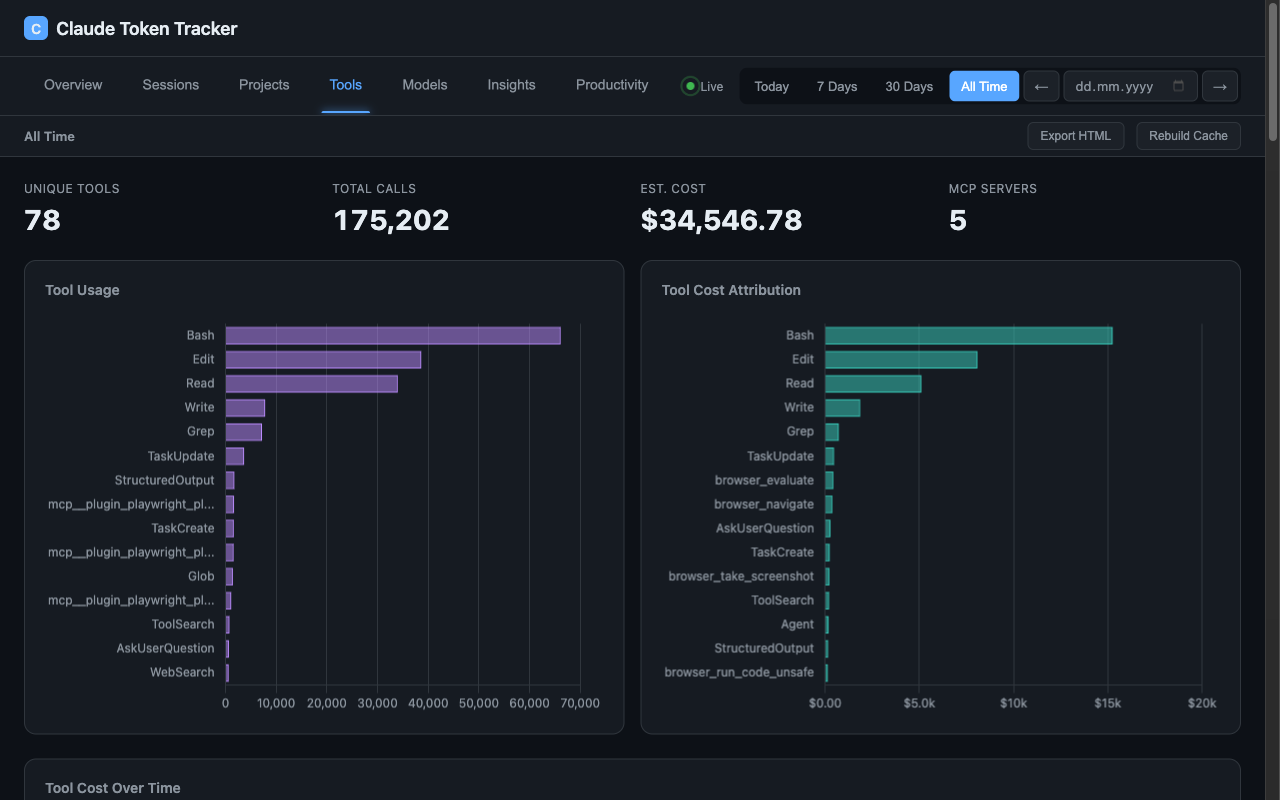
Task: Click the Claude Token Tracker logo icon
Action: pos(36,28)
